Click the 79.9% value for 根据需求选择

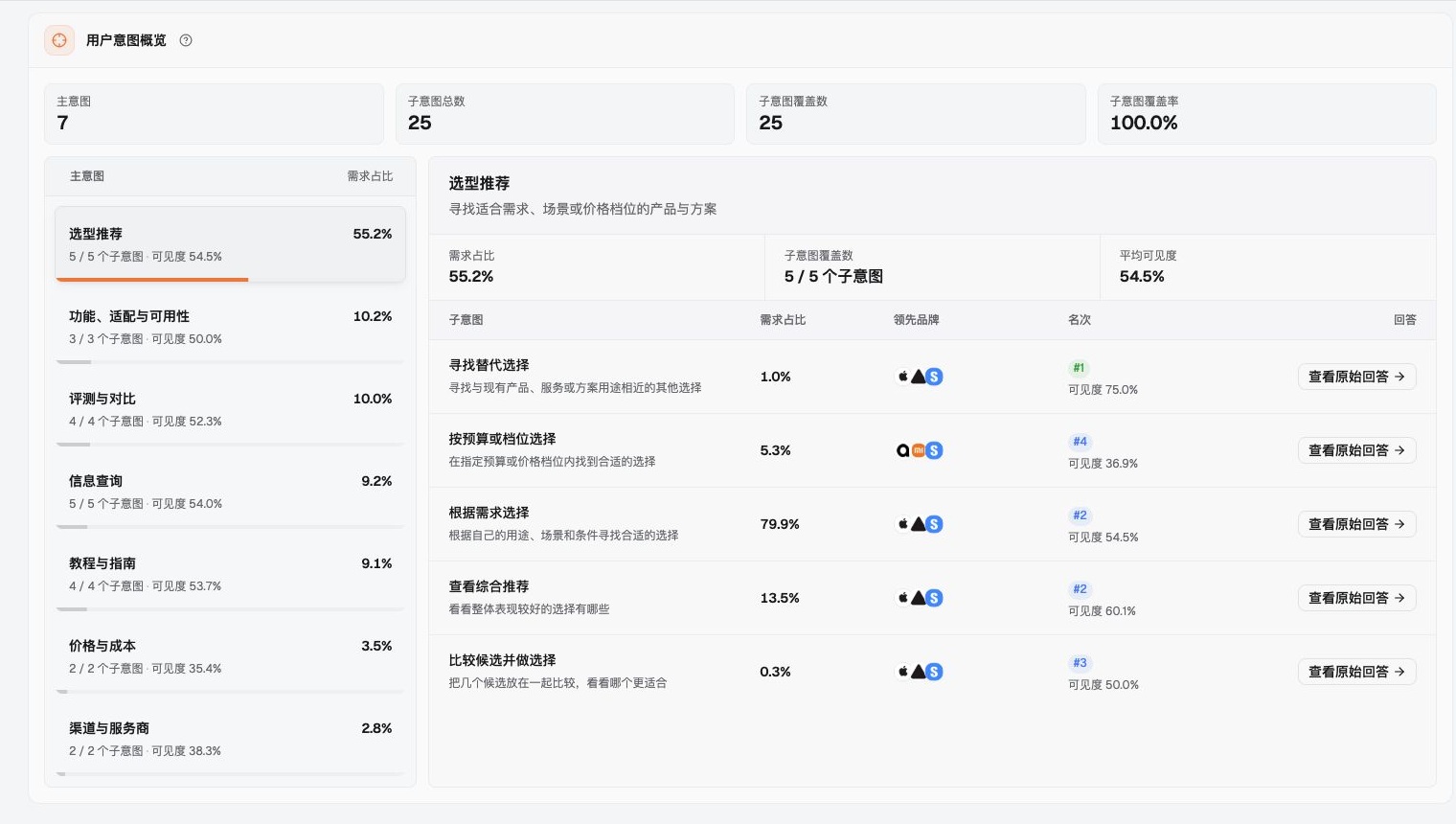[780, 524]
